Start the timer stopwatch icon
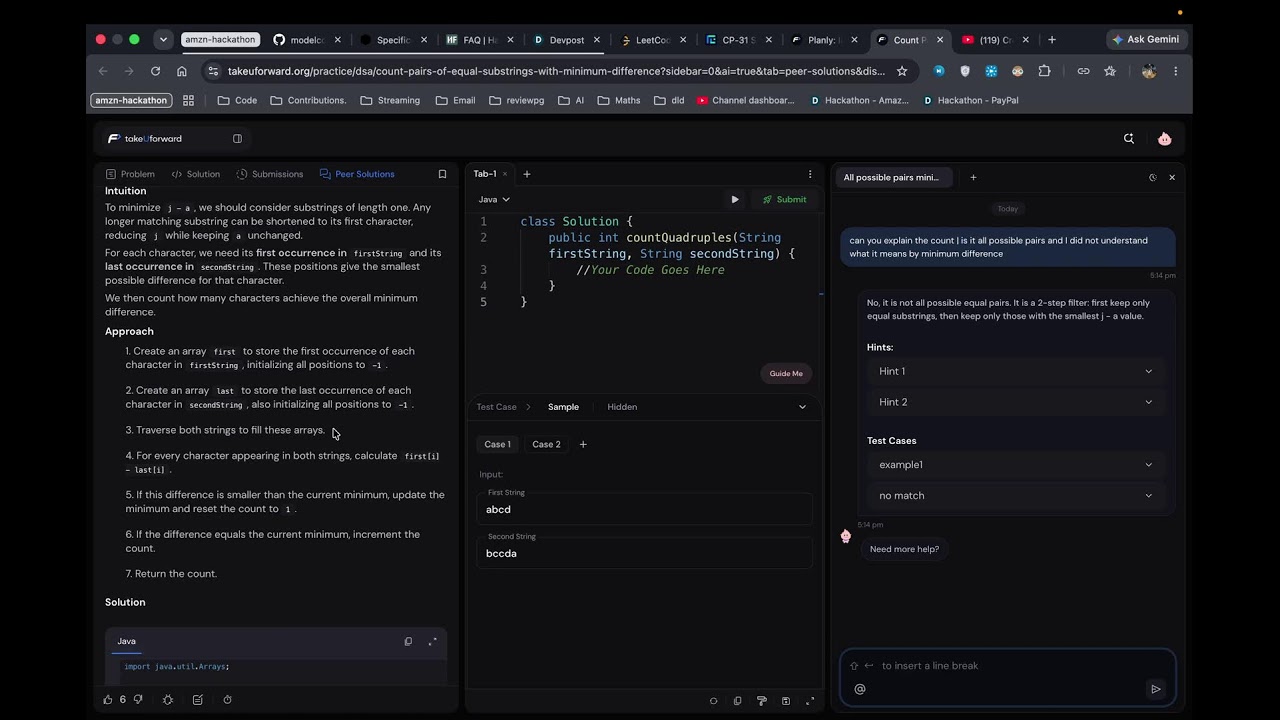Screen dimensions: 1280x720 (227, 700)
